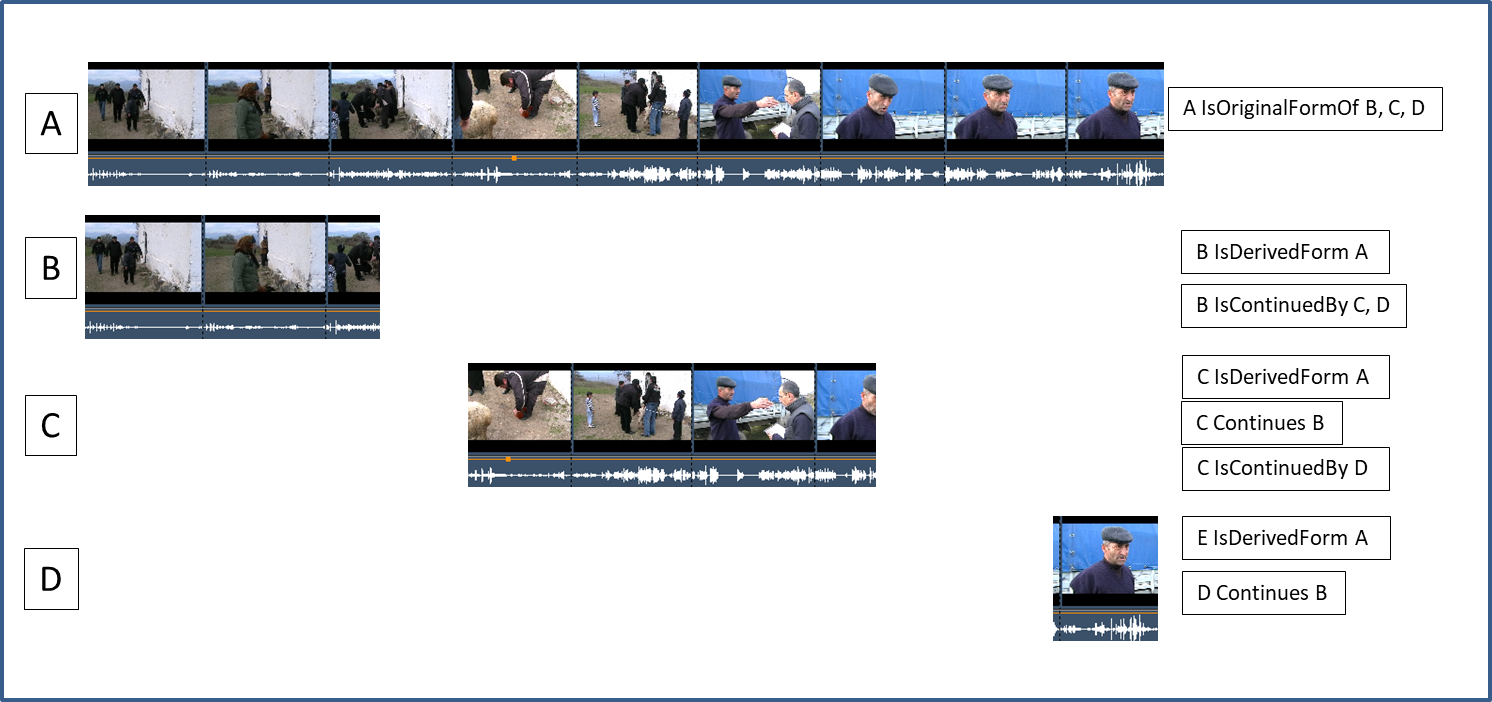Click the label box B
This screenshot has height=702, width=1492.
point(51,270)
